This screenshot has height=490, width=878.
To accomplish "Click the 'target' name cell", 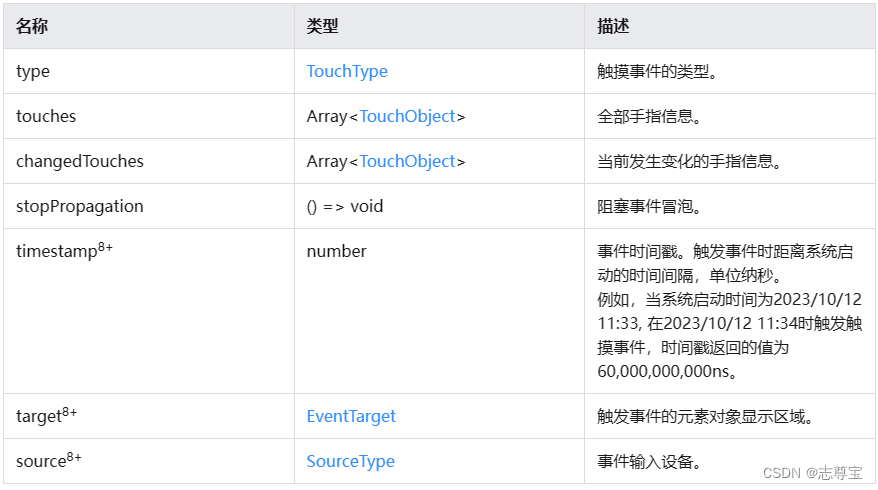I will click(x=149, y=416).
